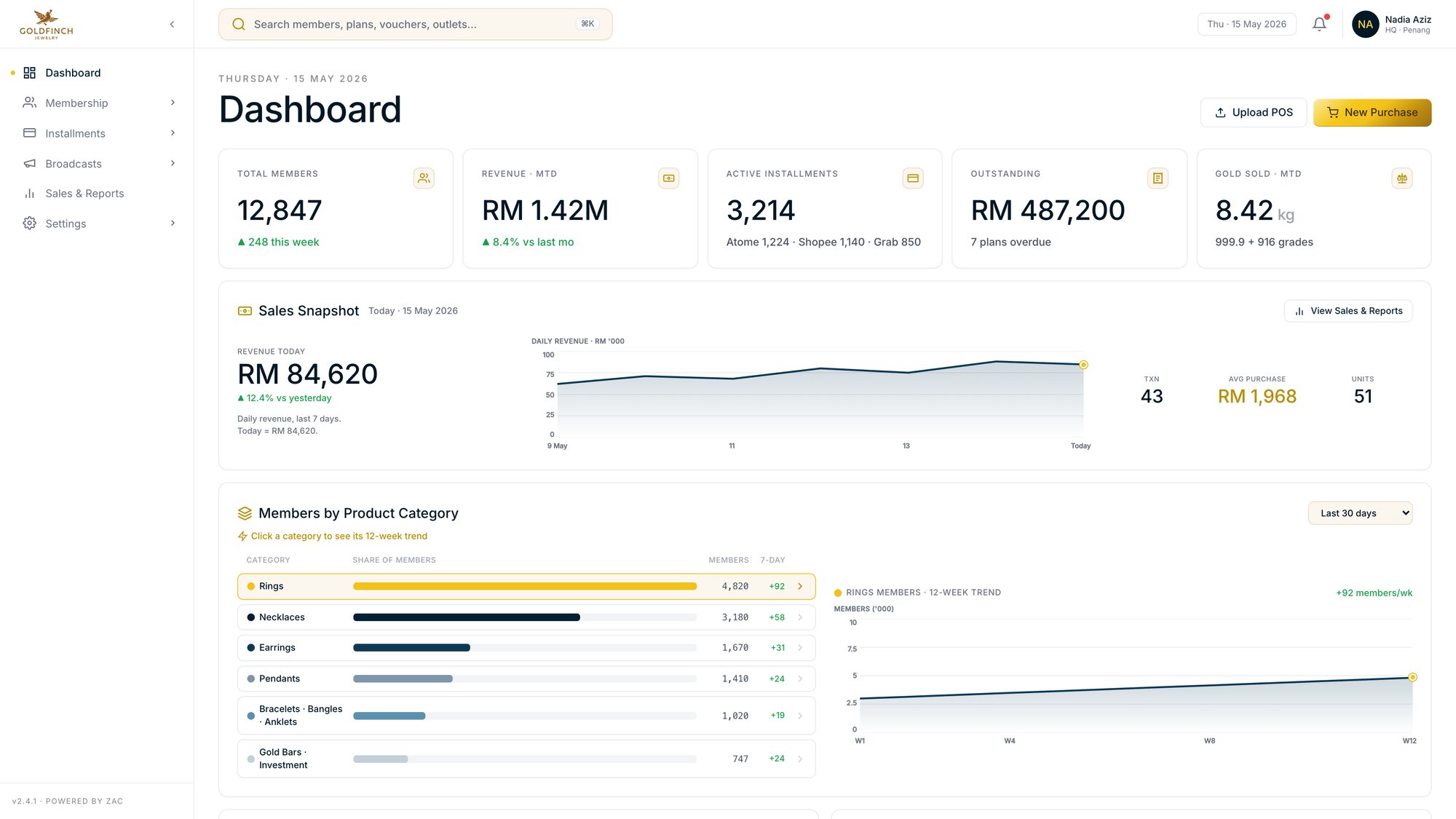The height and width of the screenshot is (819, 1456).
Task: Open the Last 30 days dropdown
Action: (1360, 513)
